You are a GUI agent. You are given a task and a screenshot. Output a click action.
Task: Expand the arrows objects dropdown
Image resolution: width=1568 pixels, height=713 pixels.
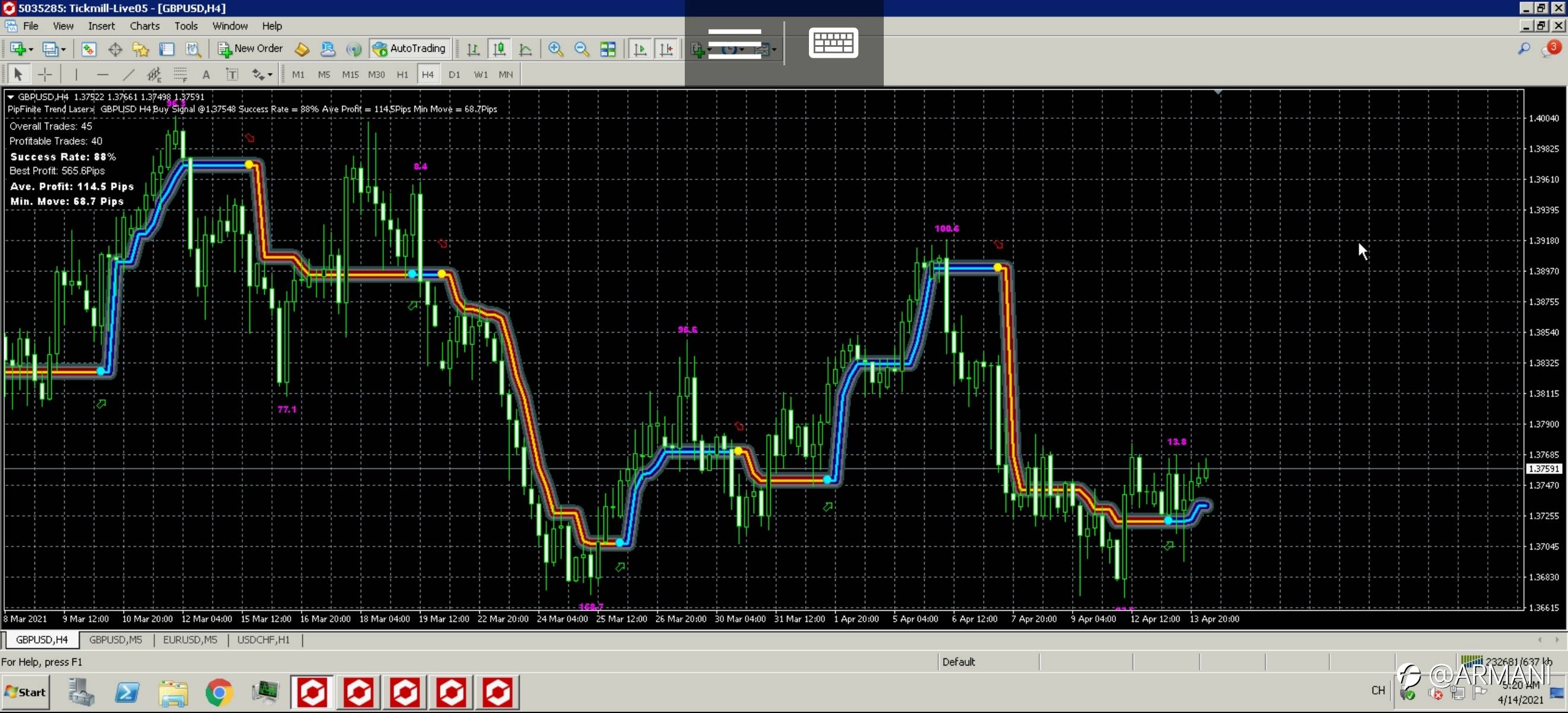coord(270,74)
